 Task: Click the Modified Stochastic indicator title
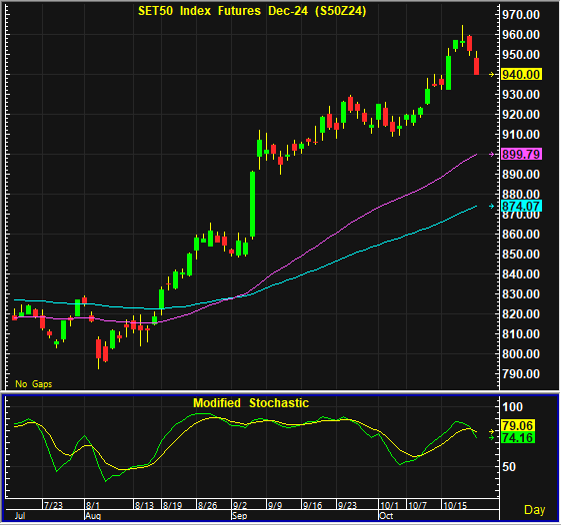251,403
